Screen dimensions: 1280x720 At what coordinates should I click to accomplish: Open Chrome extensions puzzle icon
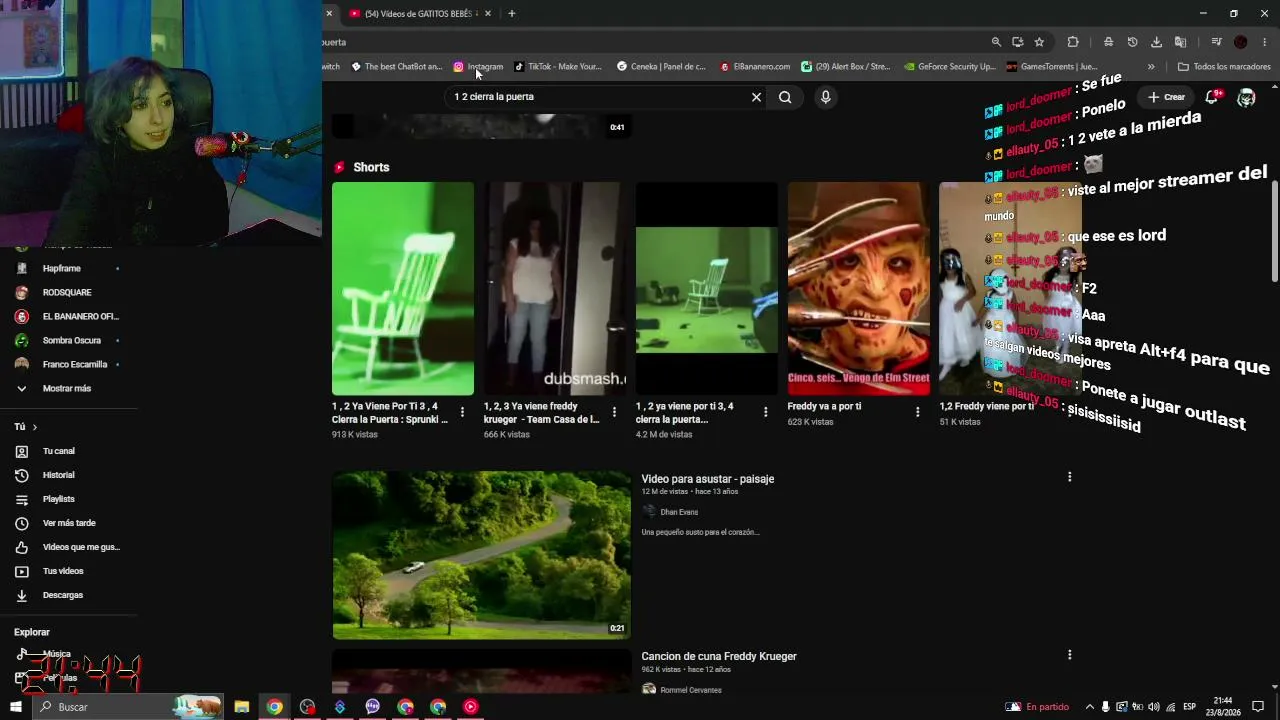pos(1073,42)
